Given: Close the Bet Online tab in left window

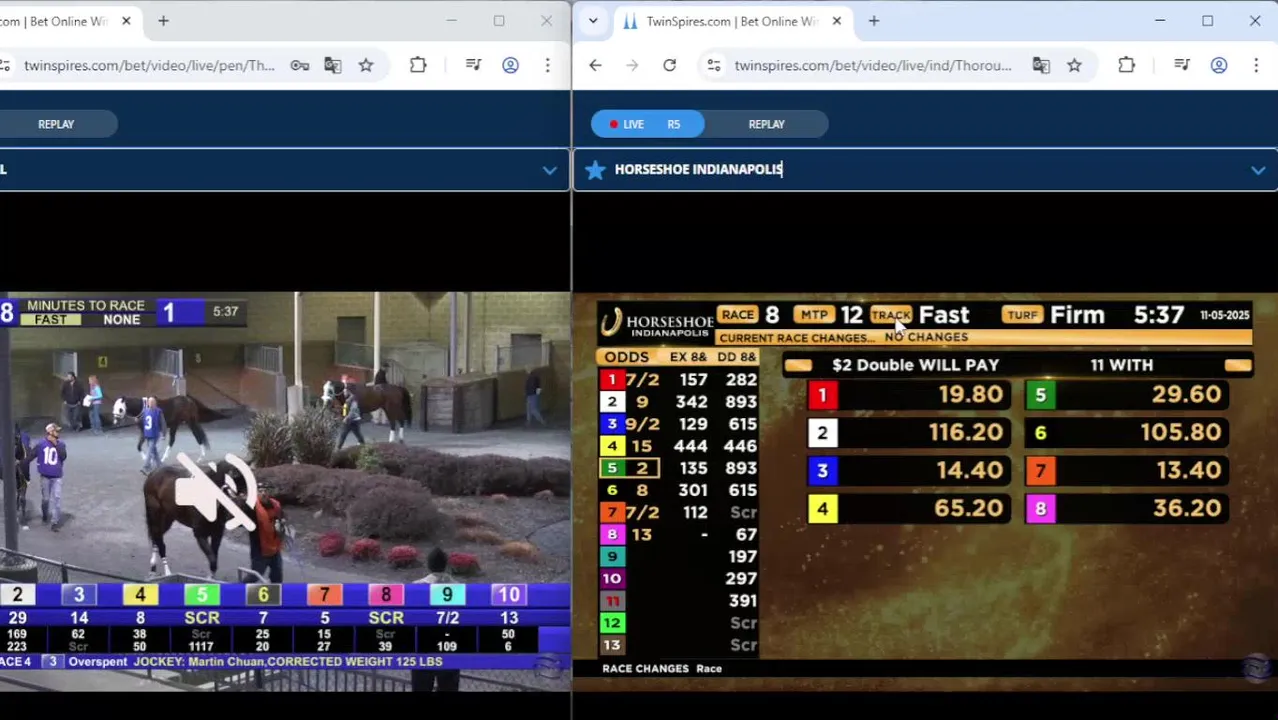Looking at the screenshot, I should [126, 21].
